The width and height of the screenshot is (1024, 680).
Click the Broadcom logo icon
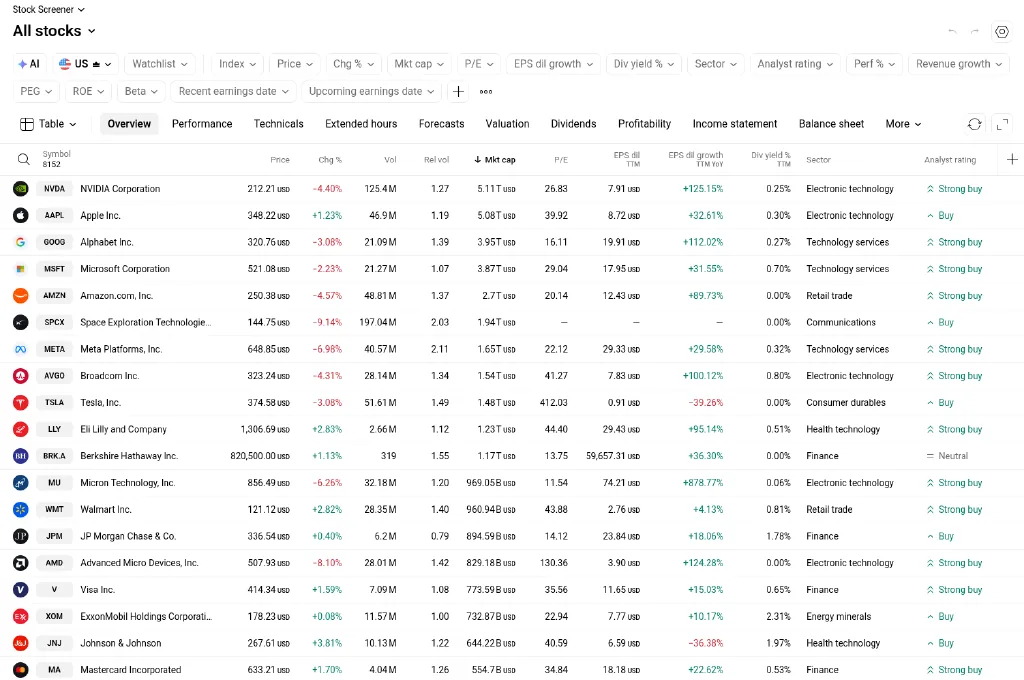click(x=21, y=376)
